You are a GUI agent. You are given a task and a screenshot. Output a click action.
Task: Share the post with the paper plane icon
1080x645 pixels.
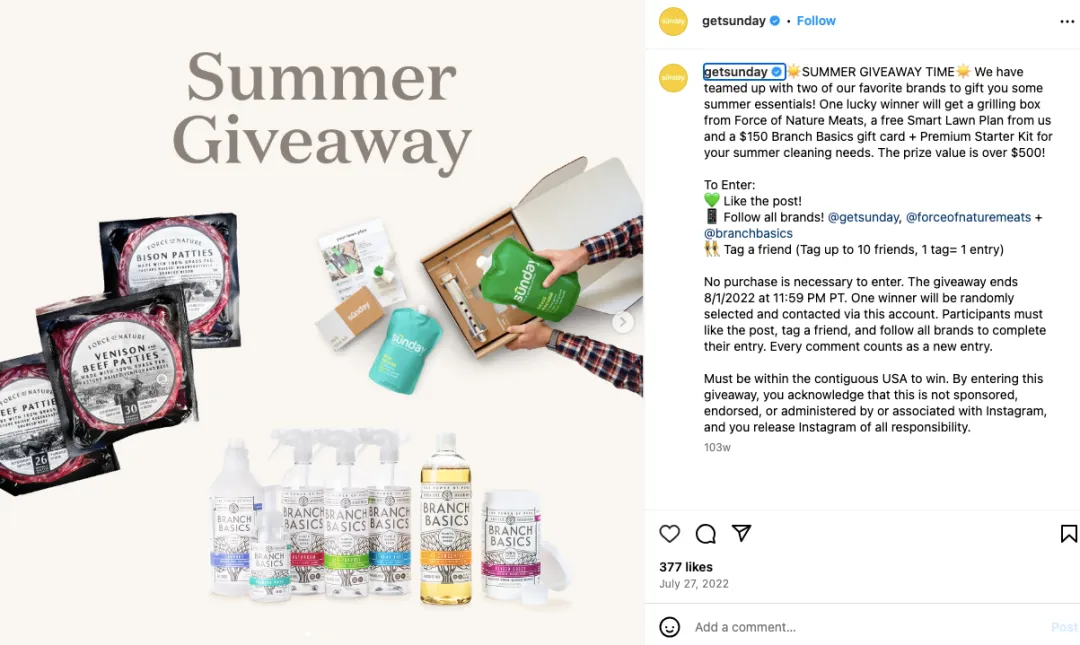click(741, 533)
